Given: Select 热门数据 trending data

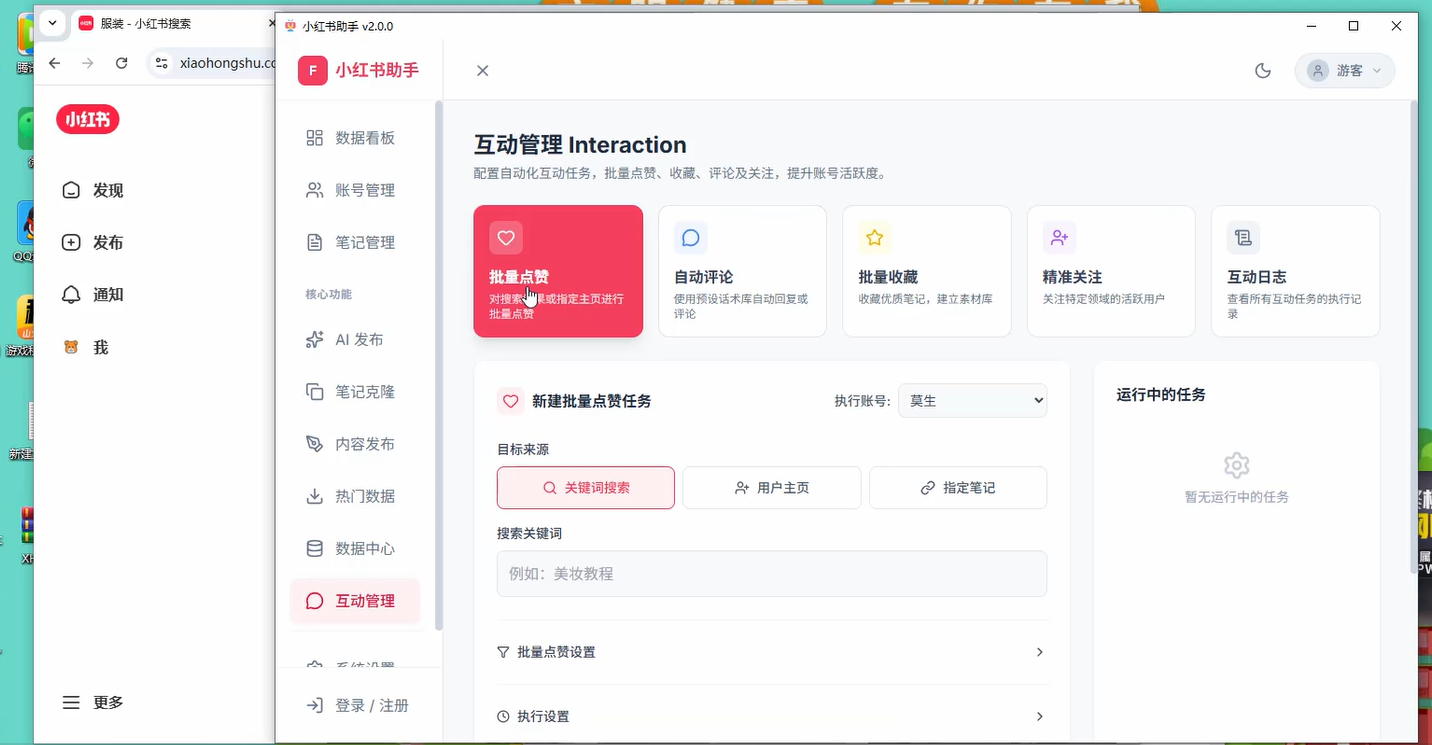Looking at the screenshot, I should [x=358, y=496].
